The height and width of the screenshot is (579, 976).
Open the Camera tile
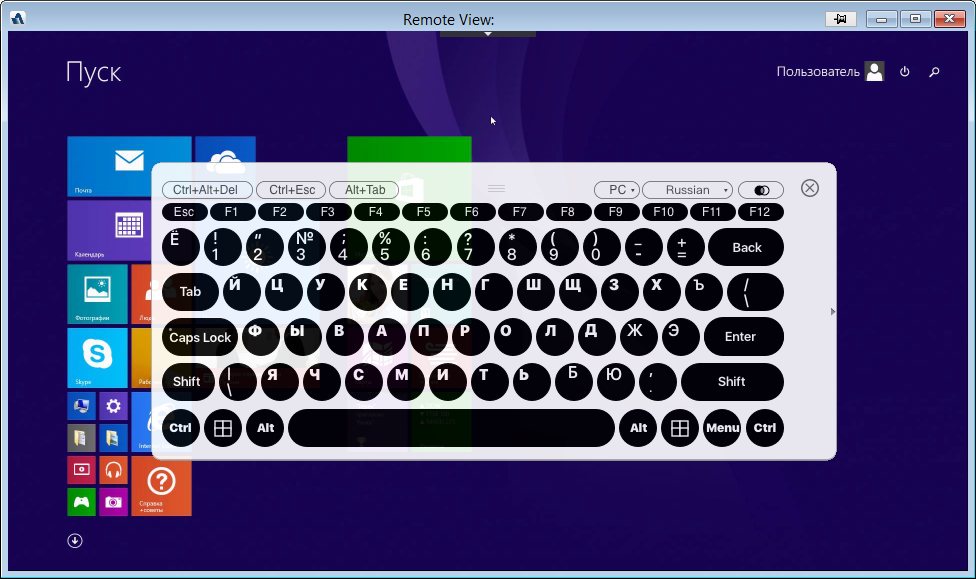(x=113, y=502)
